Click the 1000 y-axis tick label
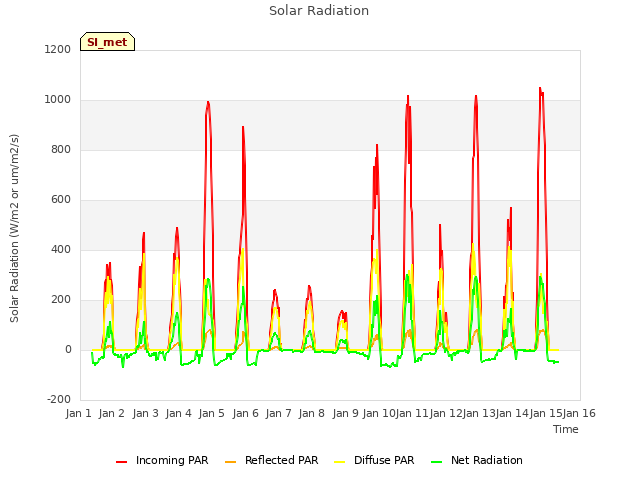This screenshot has height=480, width=640. tap(58, 100)
